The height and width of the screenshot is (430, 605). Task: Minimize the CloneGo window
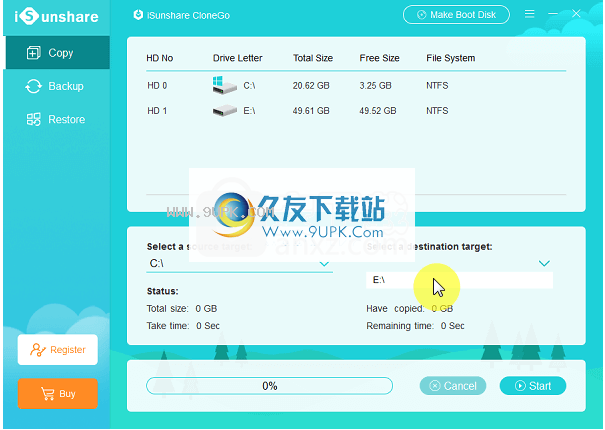[553, 14]
